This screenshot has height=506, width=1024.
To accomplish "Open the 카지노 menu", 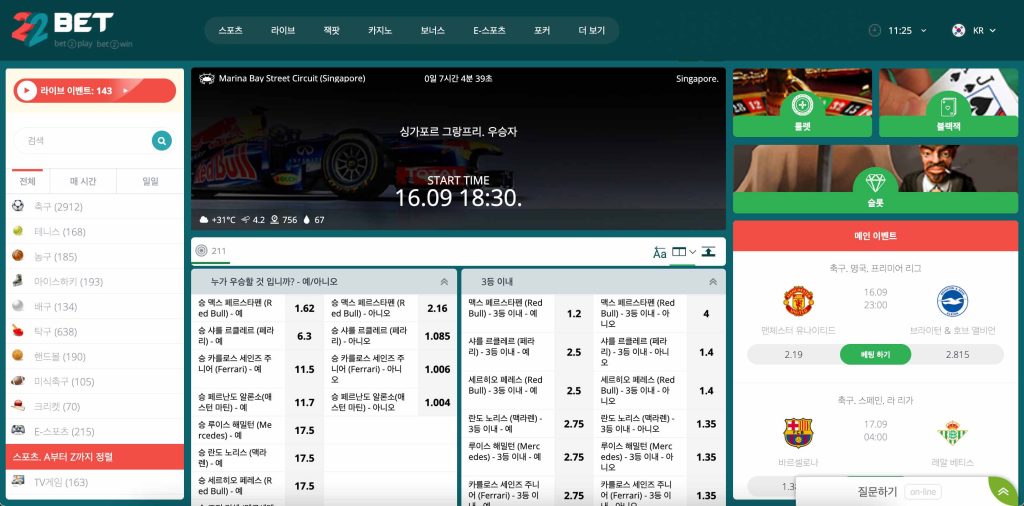I will tap(380, 30).
